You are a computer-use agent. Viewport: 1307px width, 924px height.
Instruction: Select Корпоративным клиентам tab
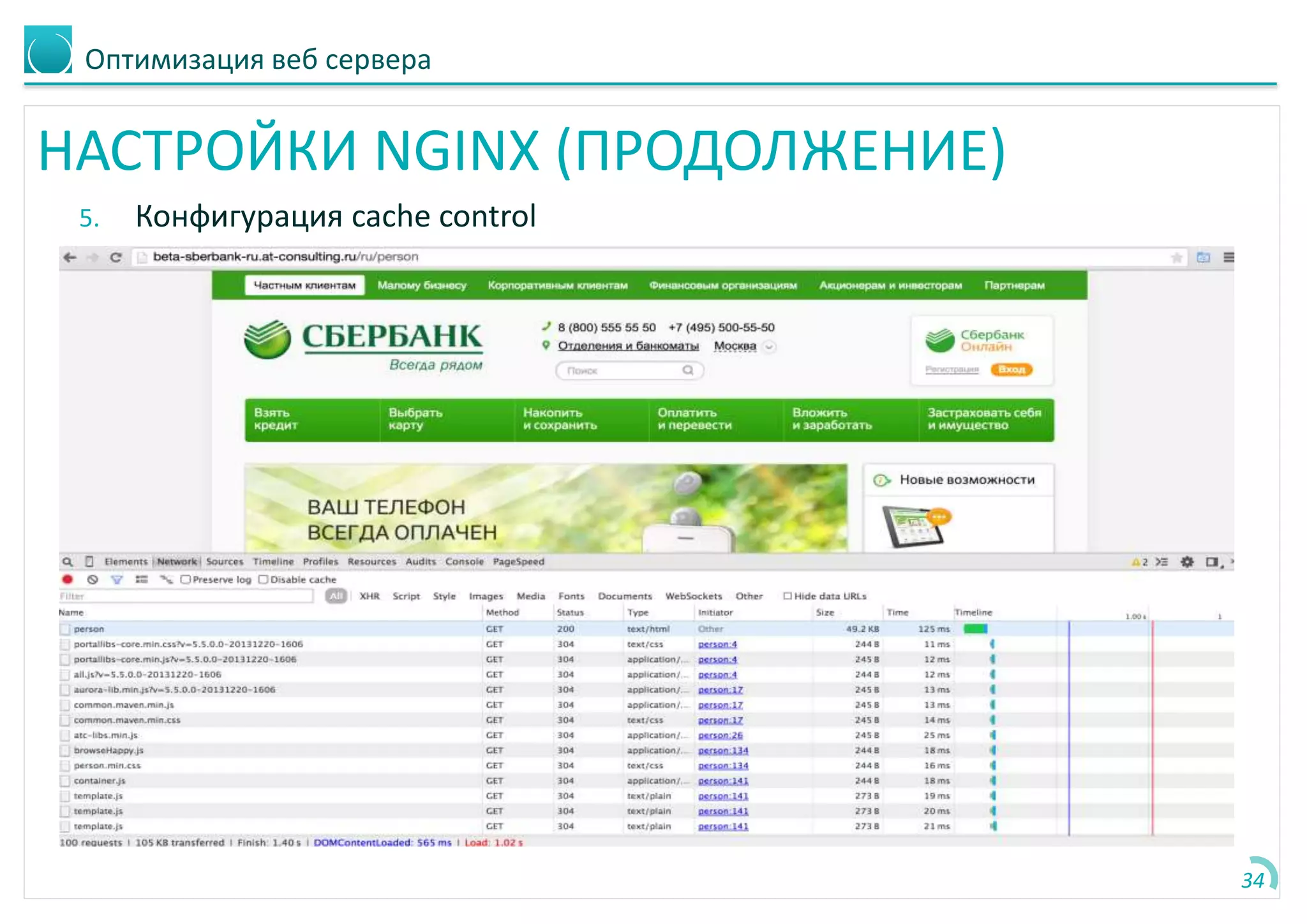[558, 285]
